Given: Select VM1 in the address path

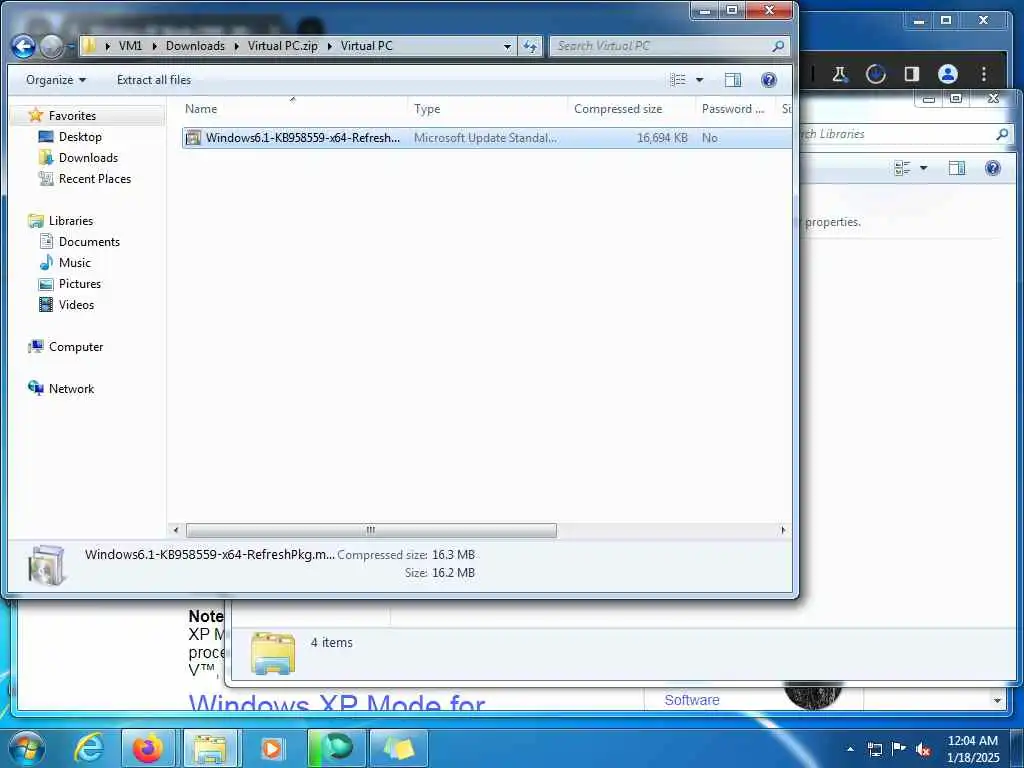Looking at the screenshot, I should 130,46.
